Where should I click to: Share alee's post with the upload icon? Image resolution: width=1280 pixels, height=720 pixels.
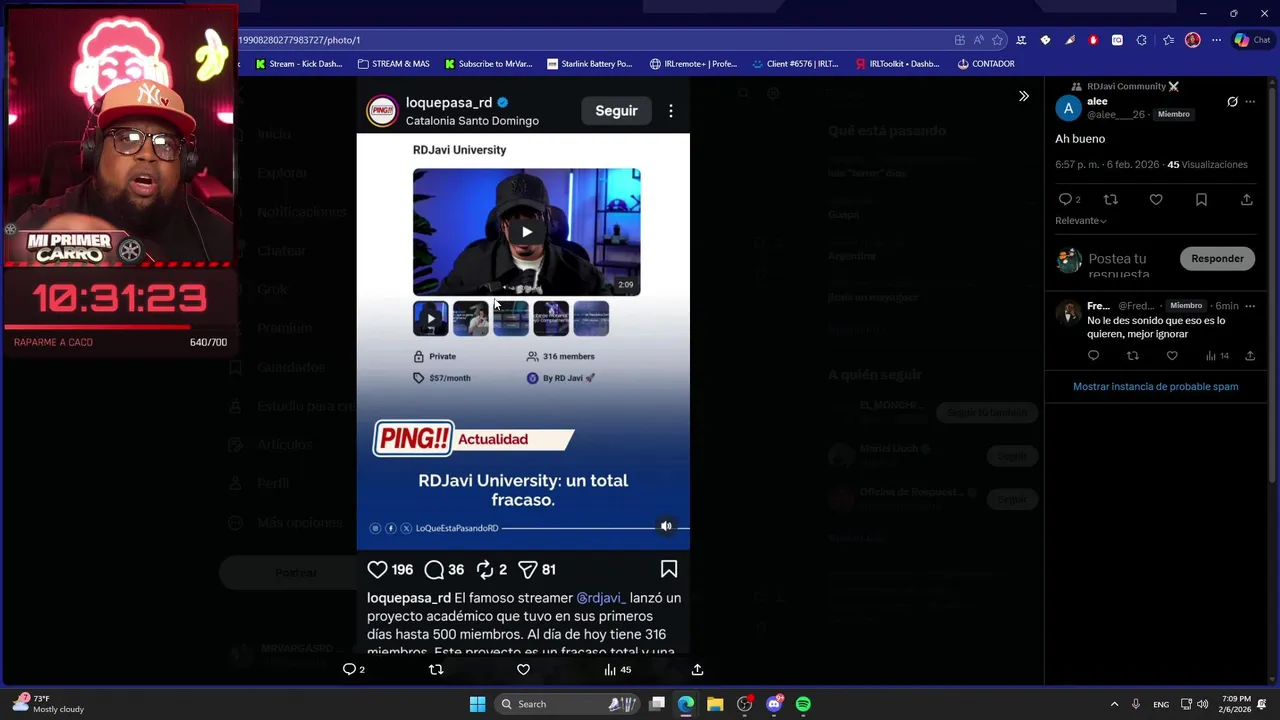pos(1246,200)
